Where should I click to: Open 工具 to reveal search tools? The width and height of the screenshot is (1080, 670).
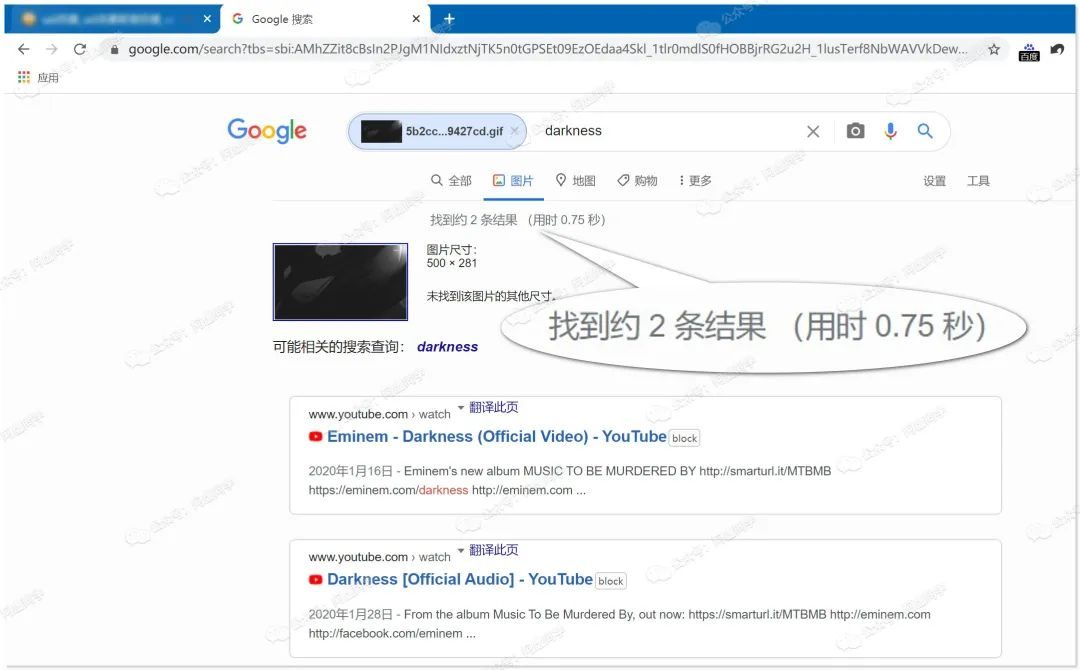point(978,181)
